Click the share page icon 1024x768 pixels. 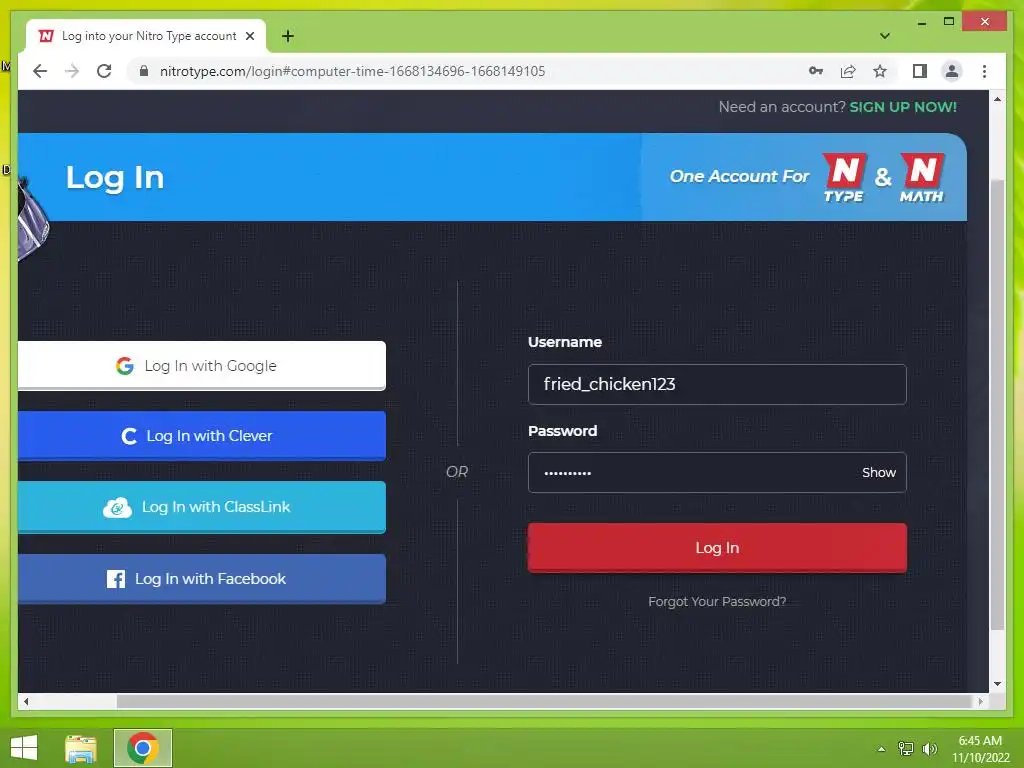[848, 71]
